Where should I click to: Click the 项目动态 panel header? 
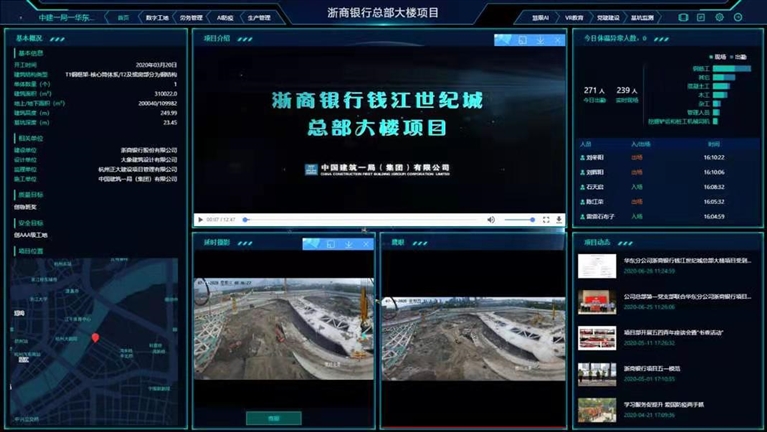coord(597,242)
